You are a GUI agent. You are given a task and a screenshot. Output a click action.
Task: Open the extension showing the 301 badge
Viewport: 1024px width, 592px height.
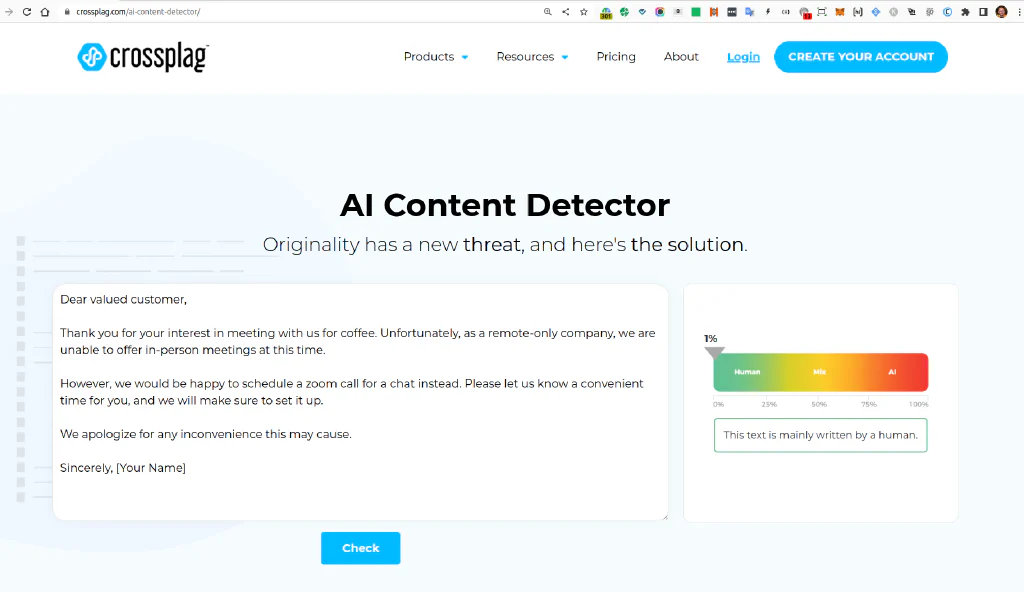pos(606,12)
